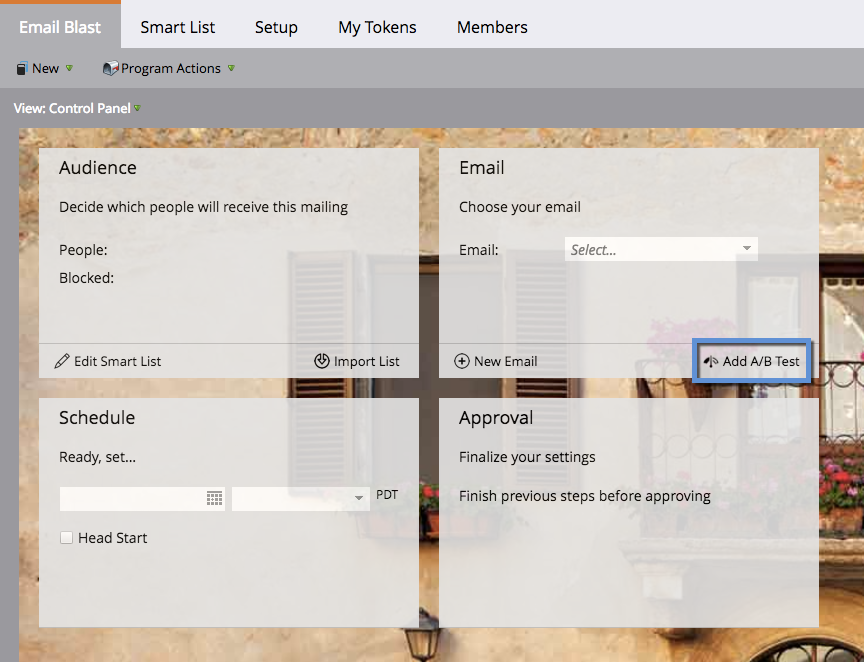
Task: Click the Head Start label text
Action: (112, 538)
